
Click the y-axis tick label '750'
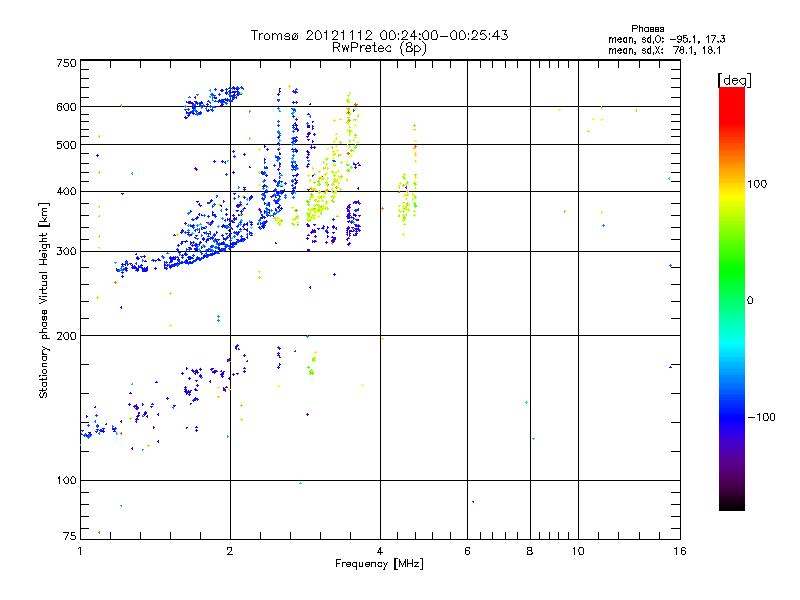66,63
